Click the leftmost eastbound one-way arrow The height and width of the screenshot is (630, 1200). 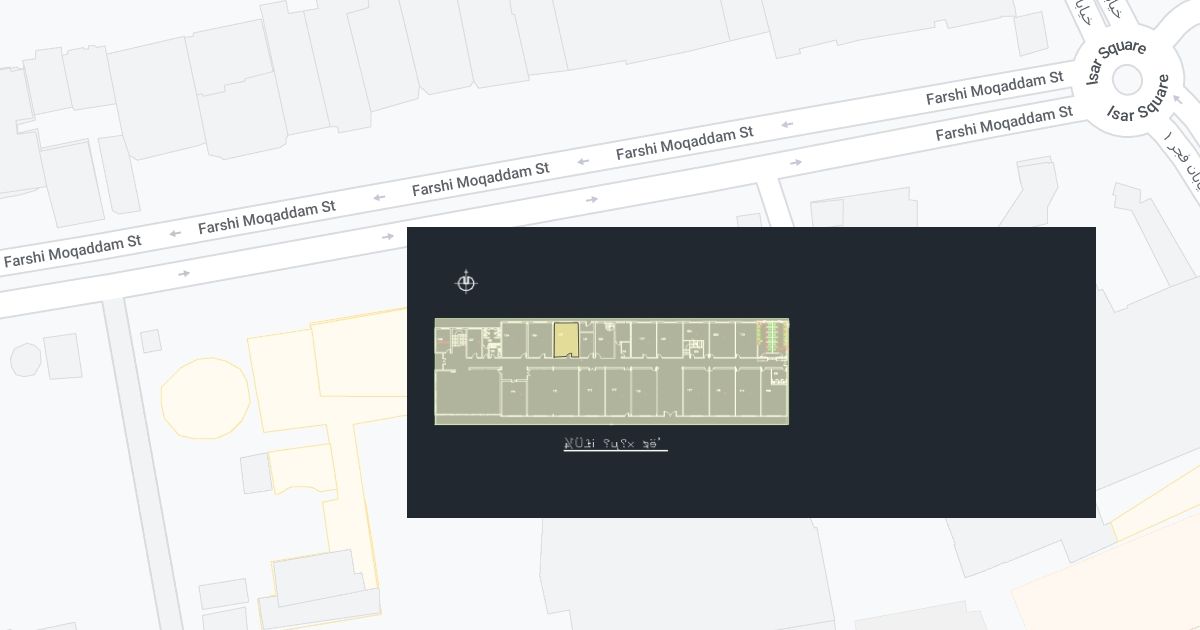click(x=183, y=273)
